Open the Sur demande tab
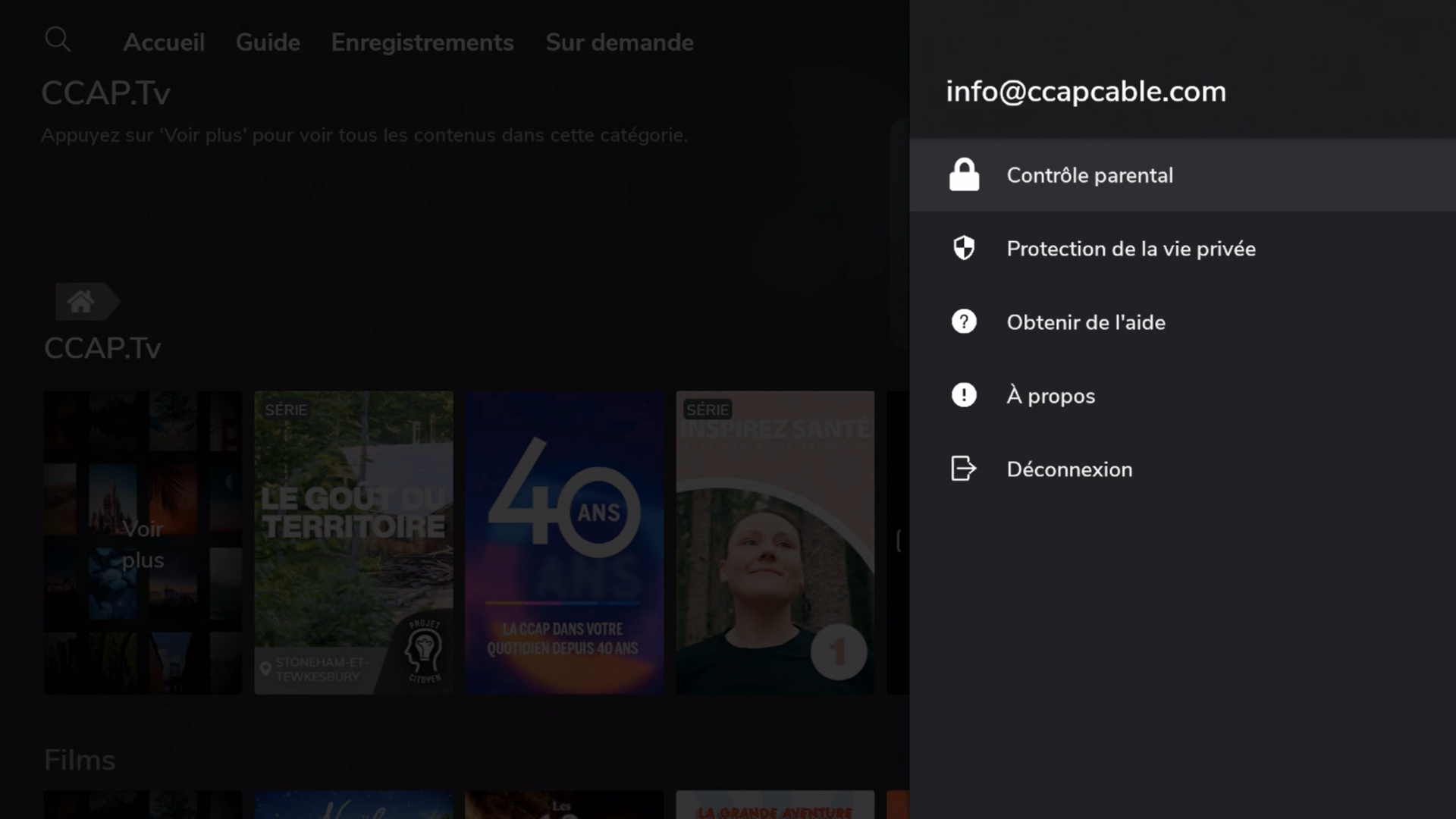 pyautogui.click(x=620, y=42)
